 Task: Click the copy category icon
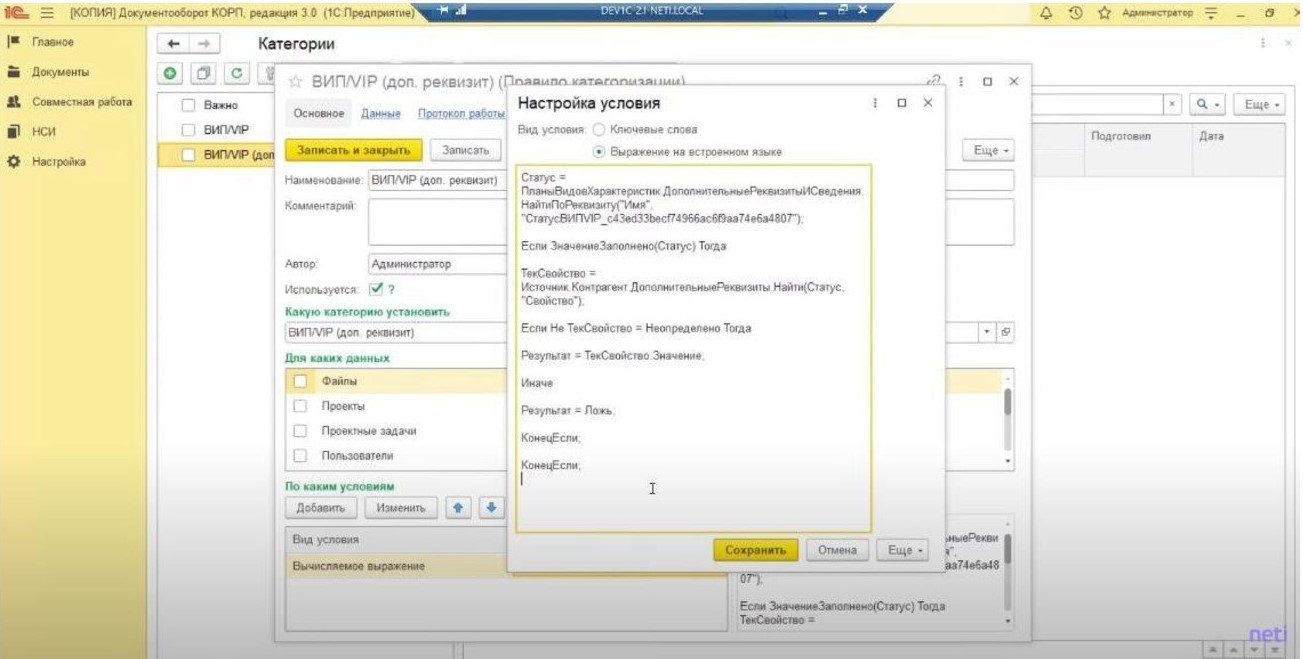[x=204, y=73]
